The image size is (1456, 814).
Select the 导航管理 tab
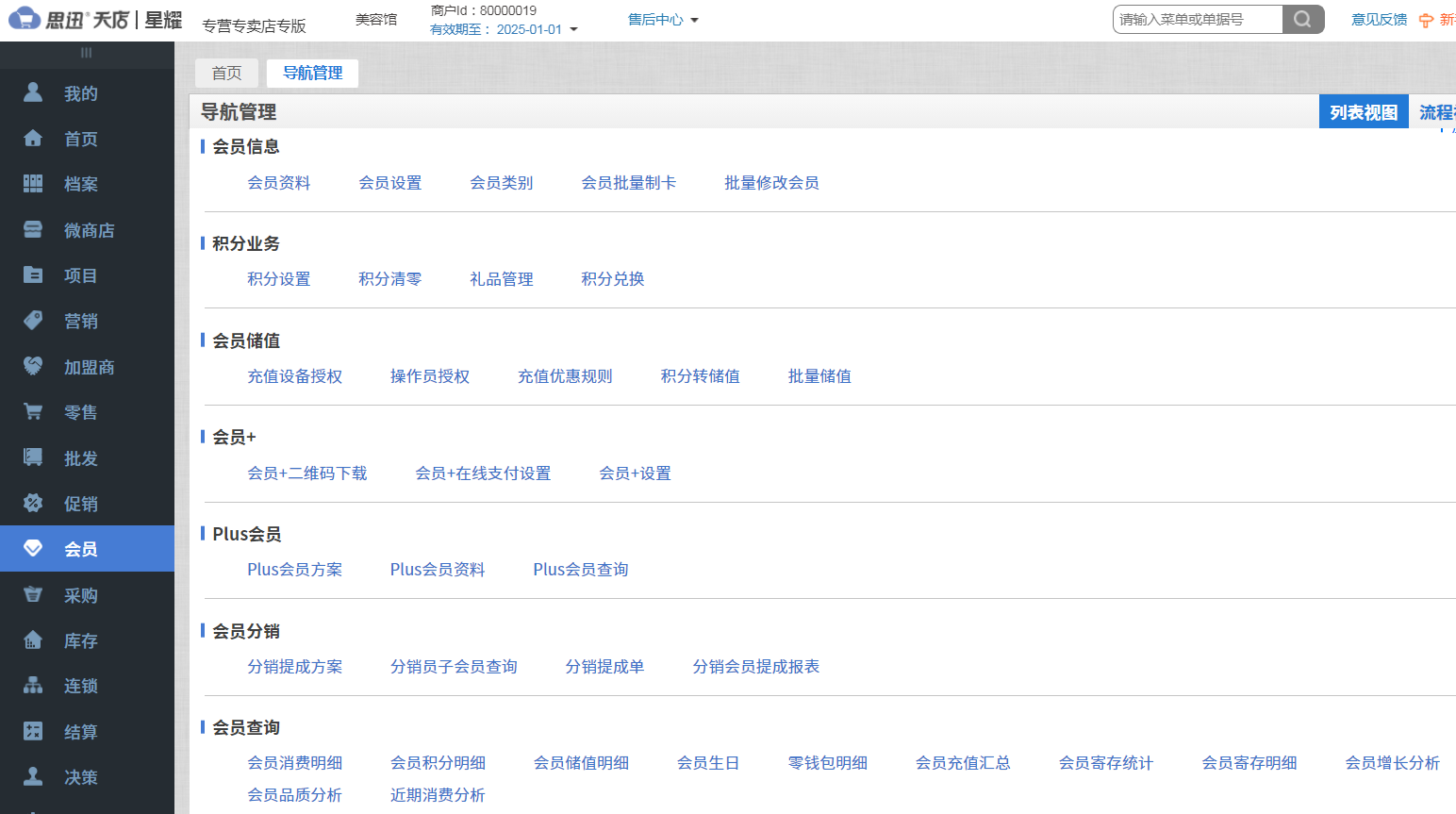(312, 73)
